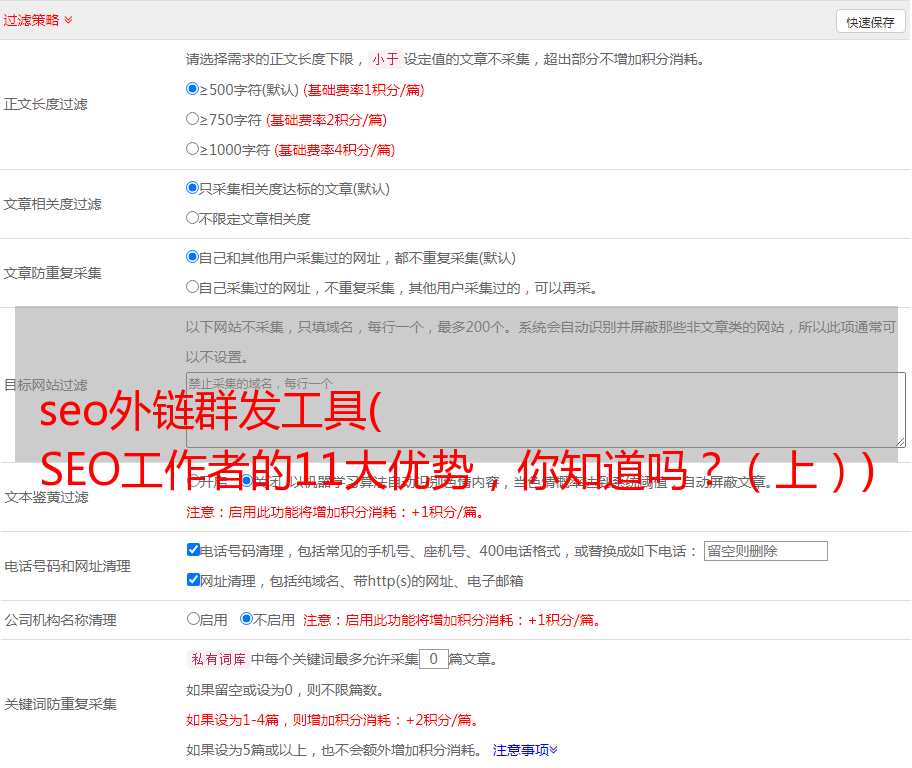Click the article count field showing 0
912x768 pixels.
(433, 659)
